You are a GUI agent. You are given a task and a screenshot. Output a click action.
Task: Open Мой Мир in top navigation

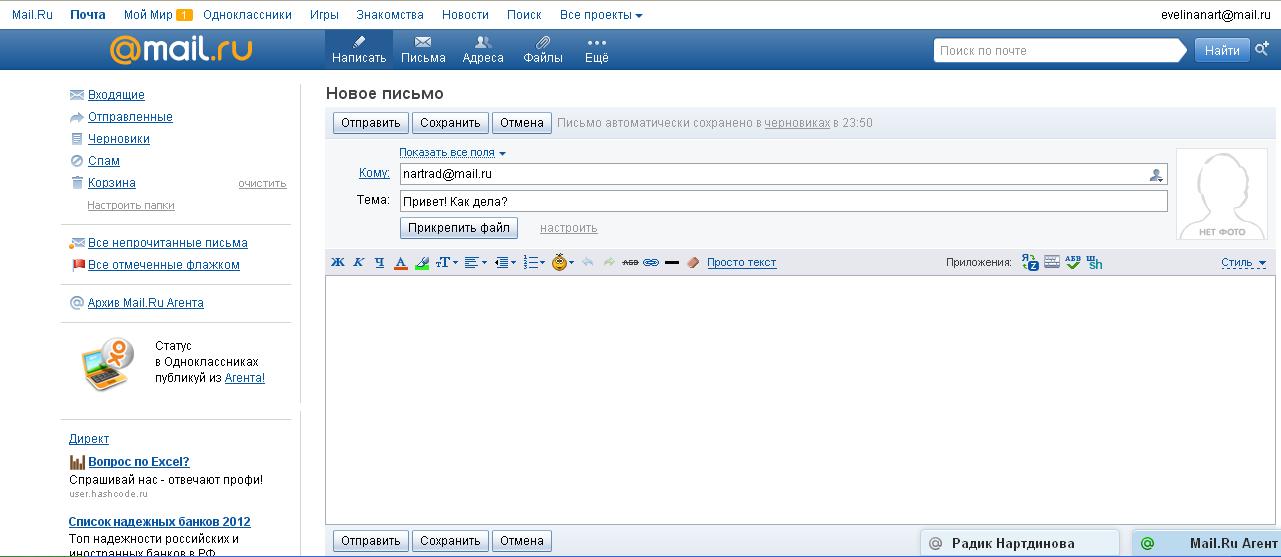(x=148, y=15)
